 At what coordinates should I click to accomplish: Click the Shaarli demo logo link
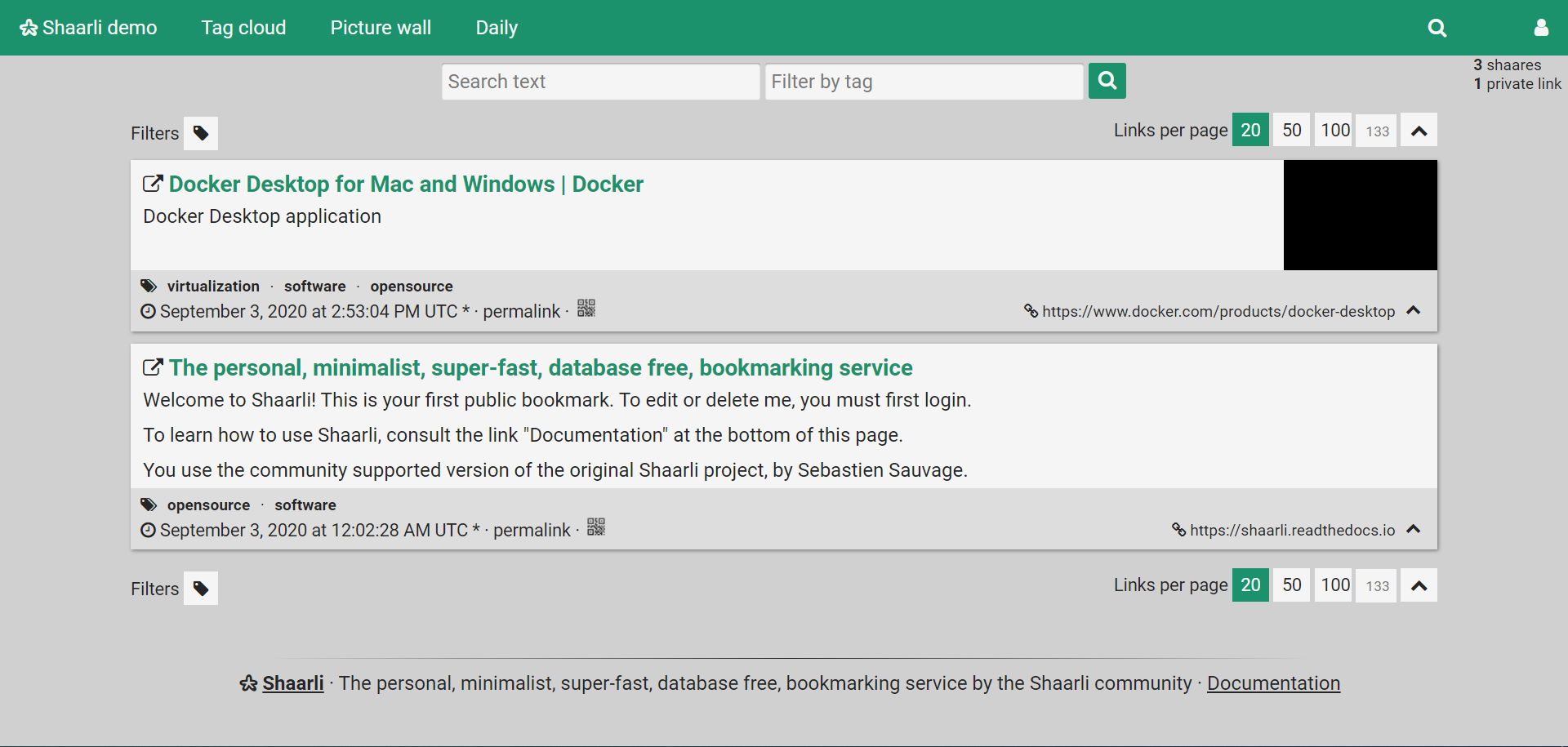(88, 28)
